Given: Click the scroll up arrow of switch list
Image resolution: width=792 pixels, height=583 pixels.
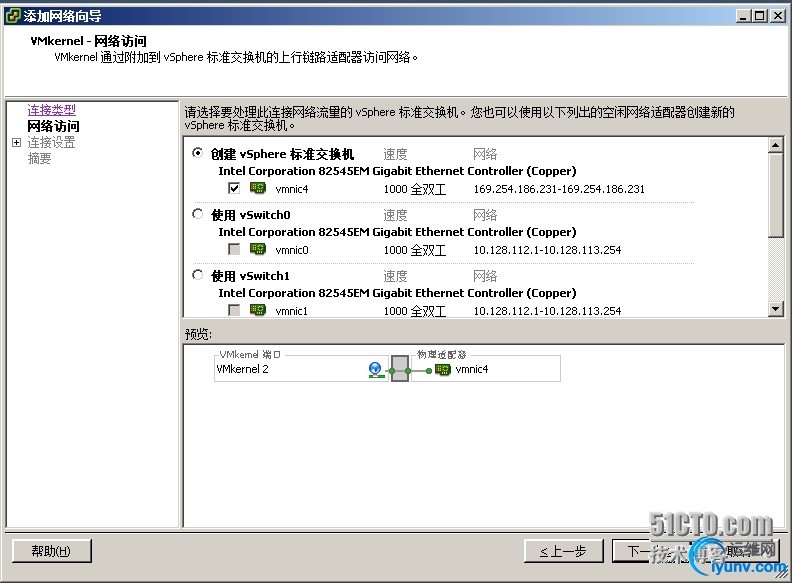Looking at the screenshot, I should click(x=776, y=145).
